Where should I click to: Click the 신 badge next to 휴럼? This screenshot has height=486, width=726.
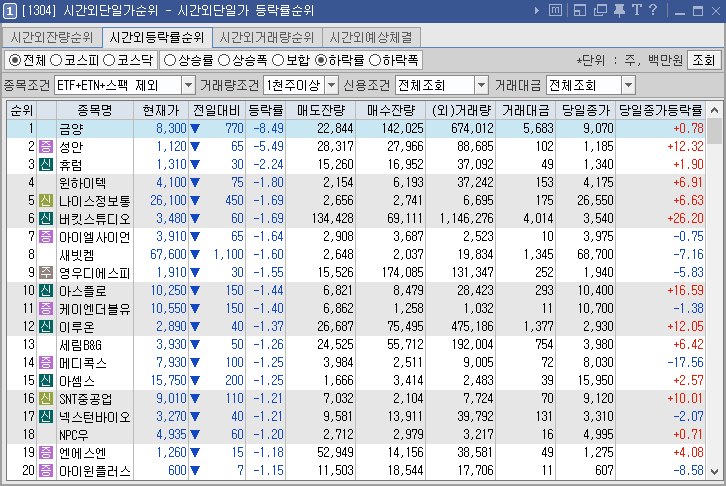(x=46, y=164)
